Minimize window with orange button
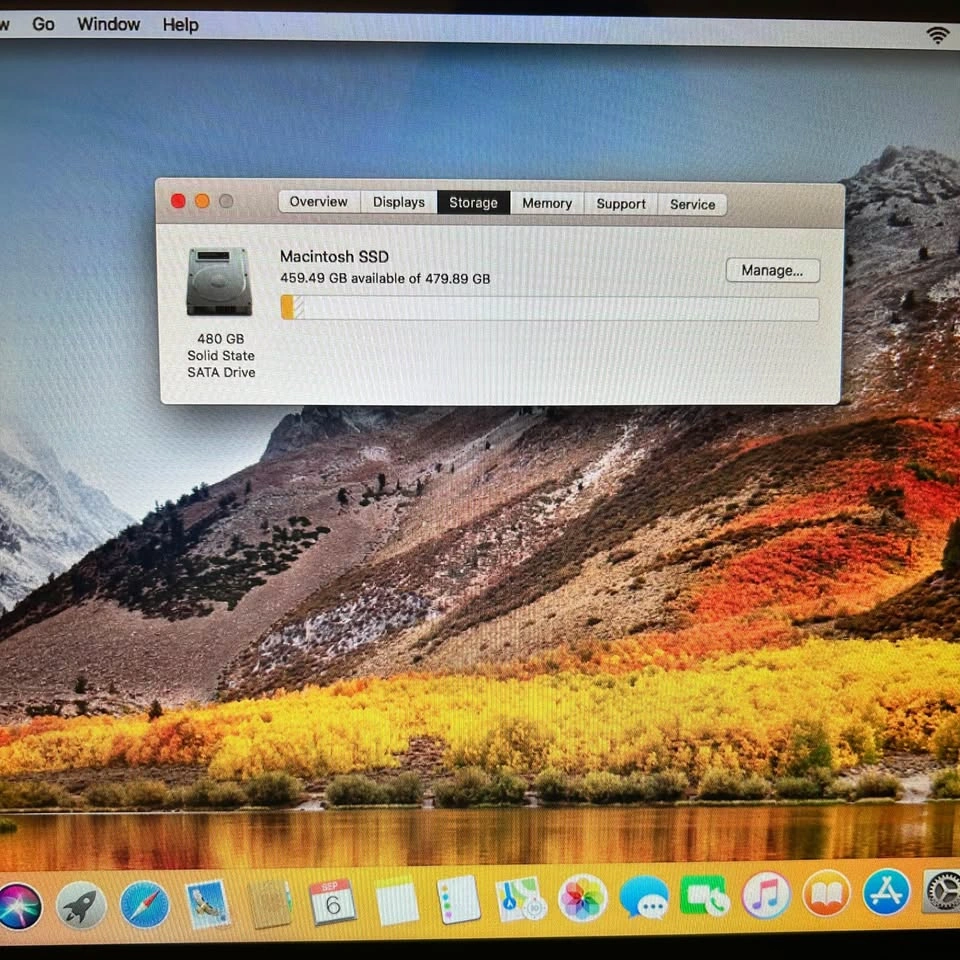 [x=202, y=201]
